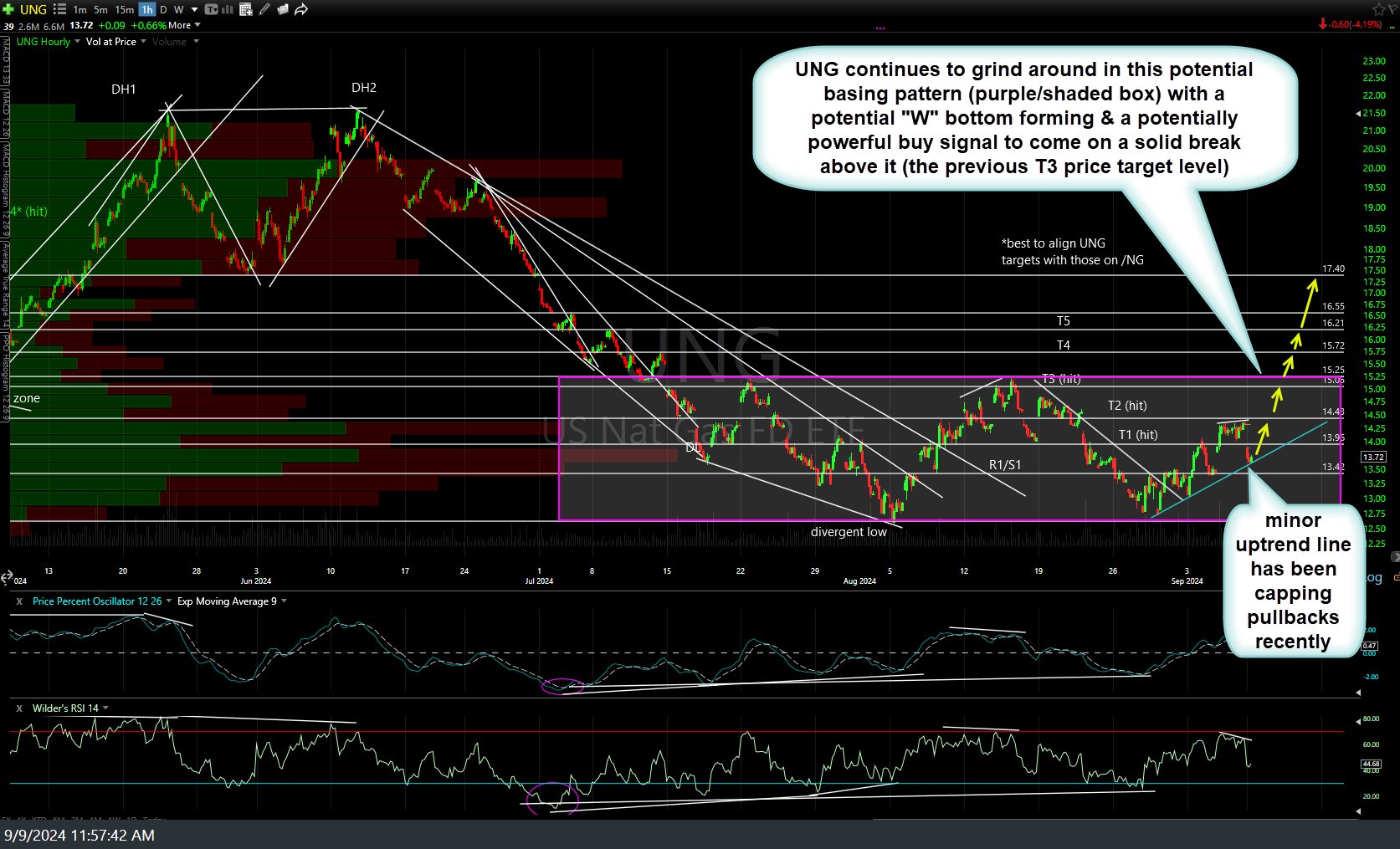Click the calendar-with-plus icon in the toolbar
This screenshot has width=1400, height=849.
[246, 9]
